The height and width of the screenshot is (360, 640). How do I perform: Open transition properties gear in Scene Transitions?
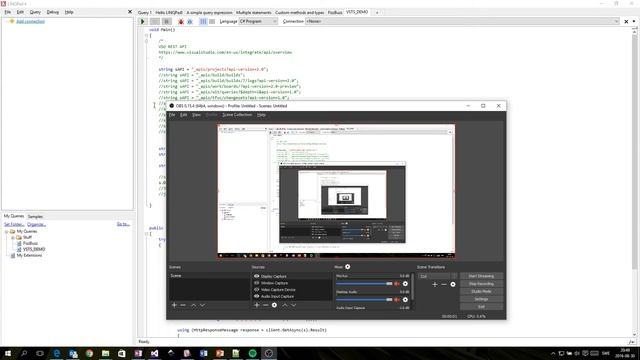click(x=453, y=284)
